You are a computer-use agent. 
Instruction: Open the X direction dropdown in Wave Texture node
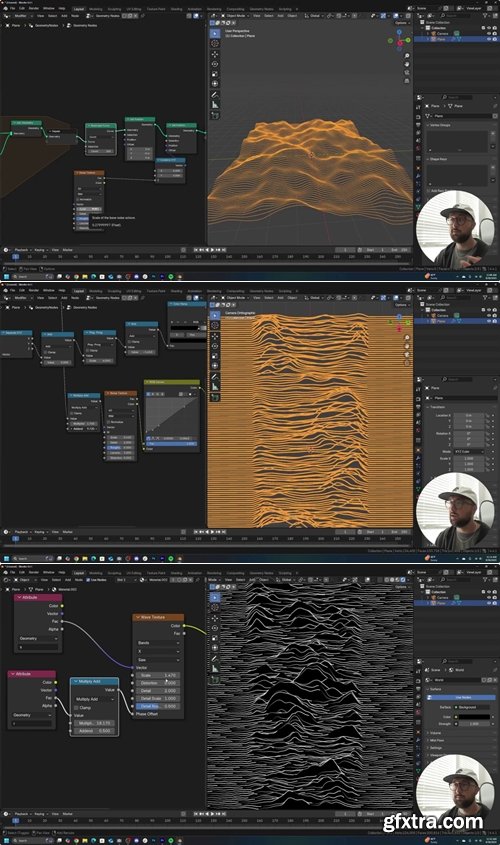pyautogui.click(x=158, y=651)
